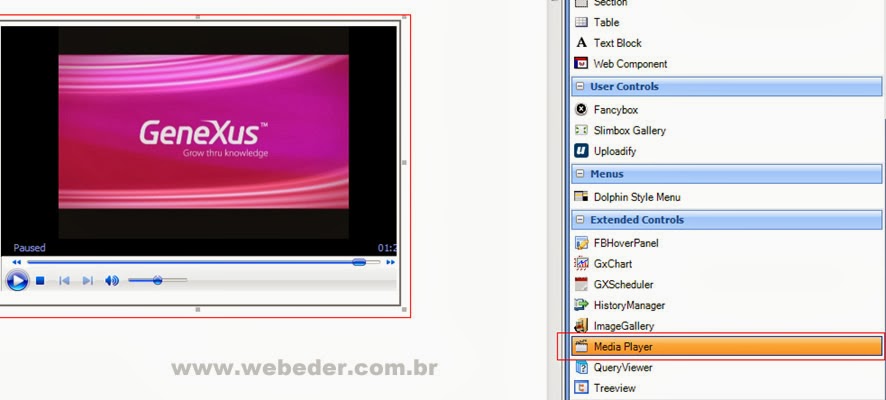
Task: Collapse the User Controls group
Action: point(580,86)
